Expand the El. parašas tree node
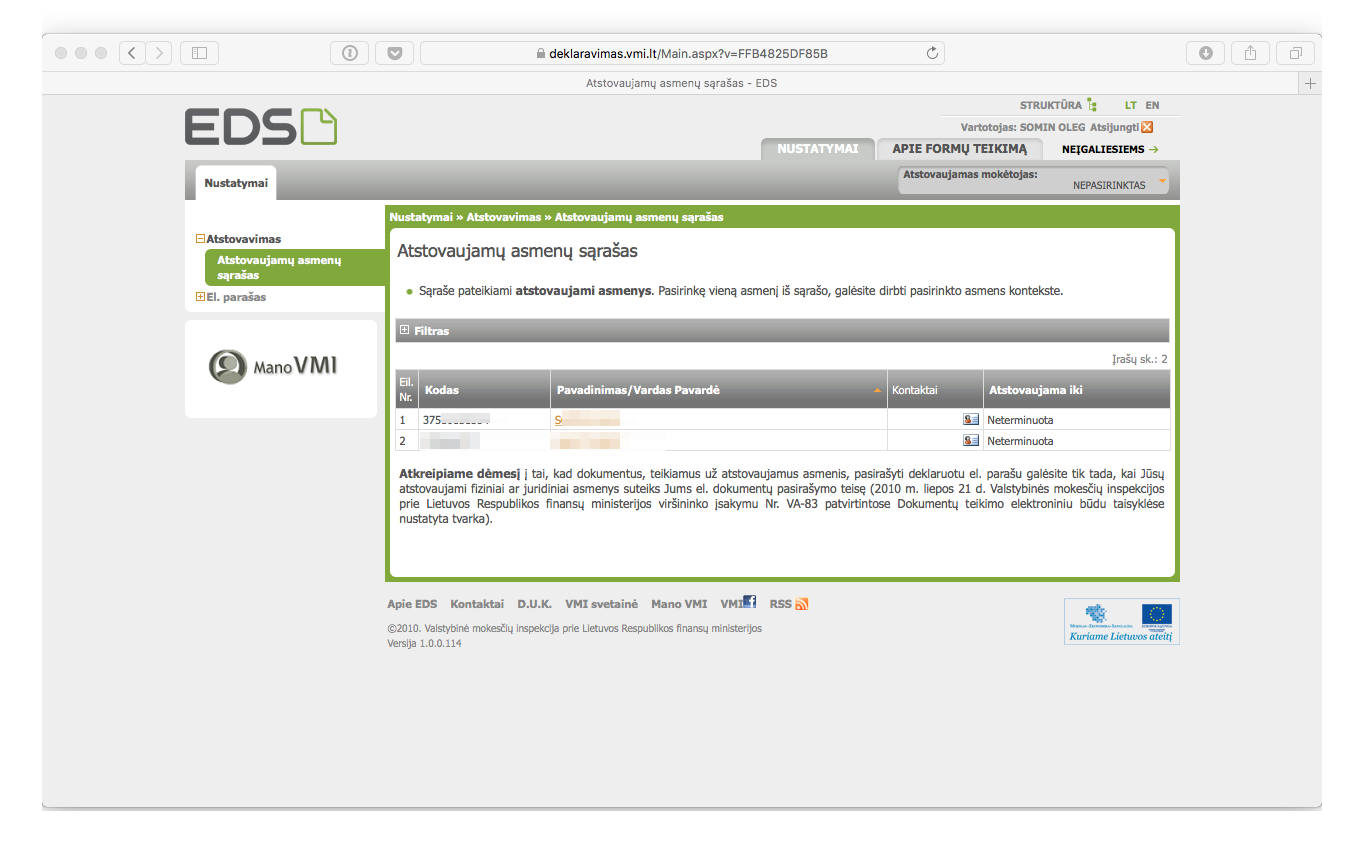 pyautogui.click(x=200, y=297)
